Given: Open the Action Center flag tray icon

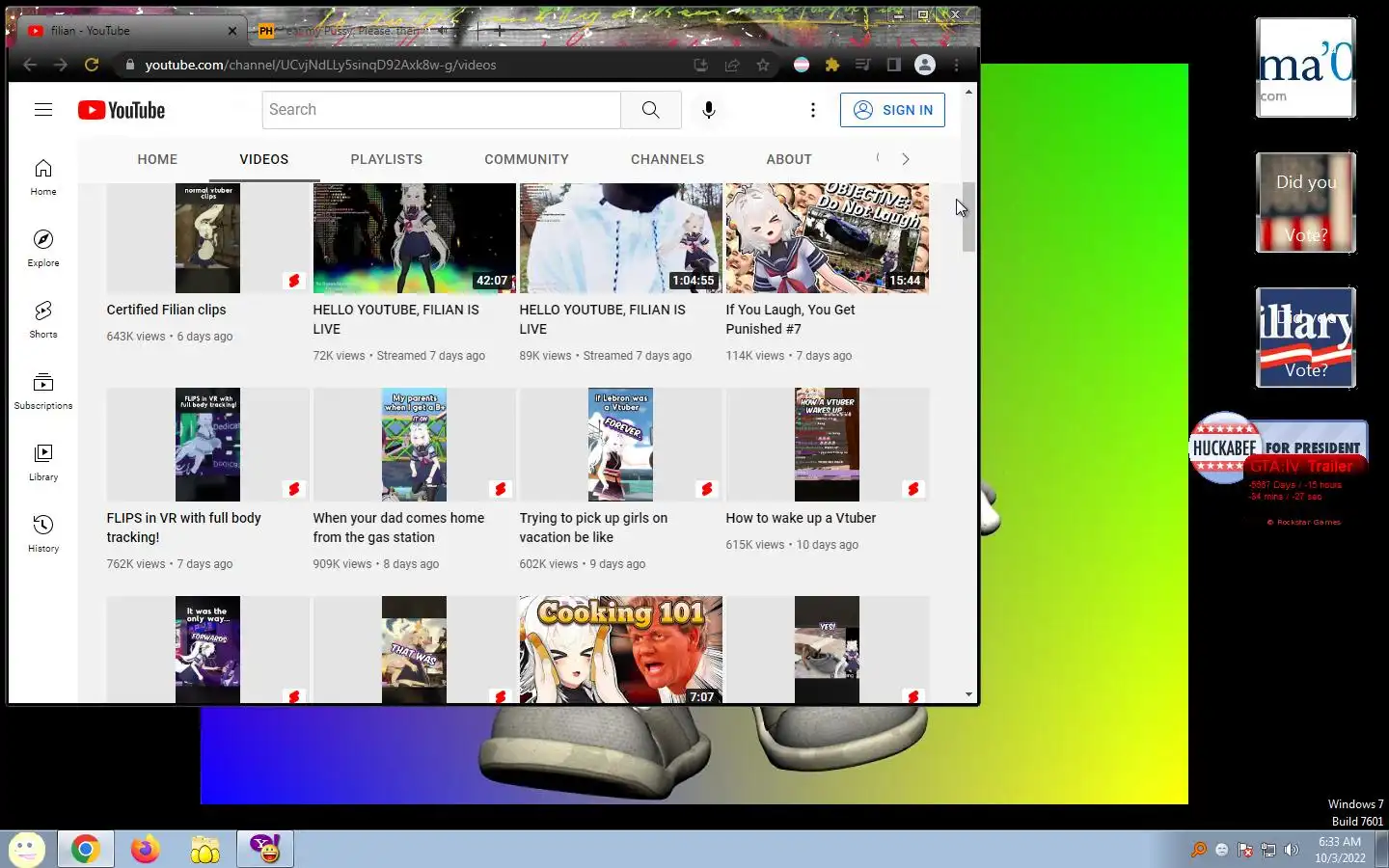Looking at the screenshot, I should [1245, 850].
